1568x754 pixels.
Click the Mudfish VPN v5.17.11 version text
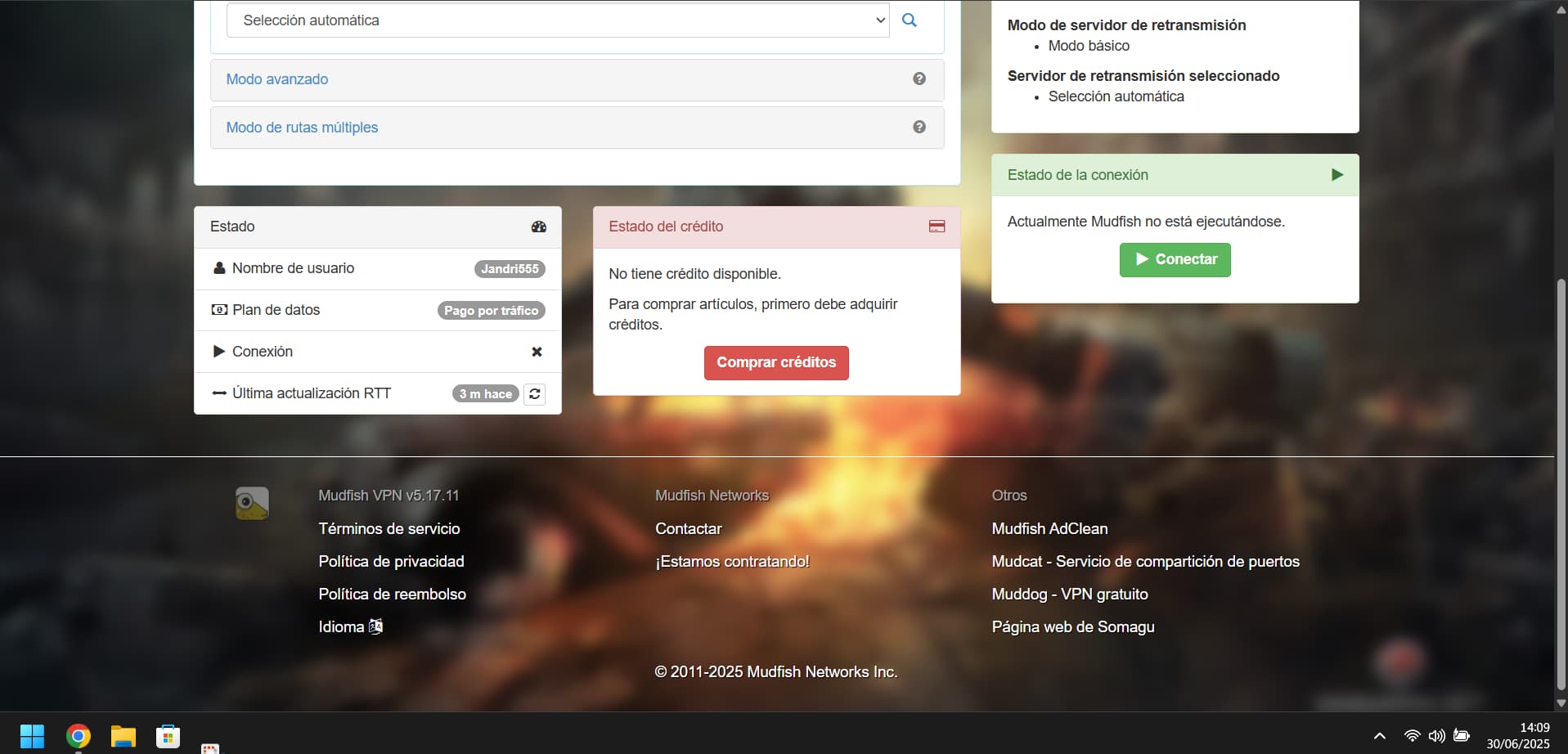[389, 496]
